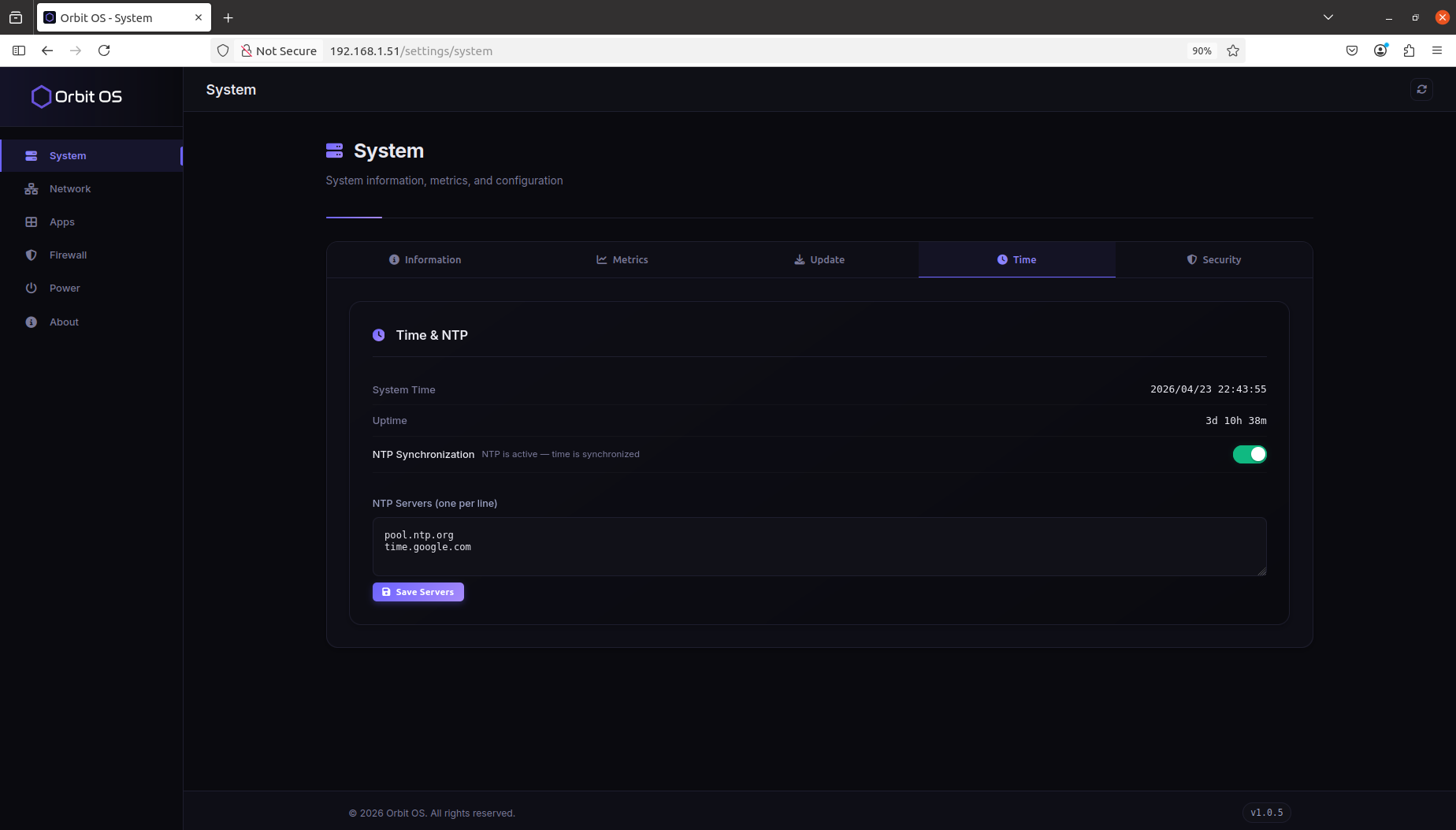Image resolution: width=1456 pixels, height=830 pixels.
Task: Click the Save Servers button
Action: pyautogui.click(x=418, y=591)
